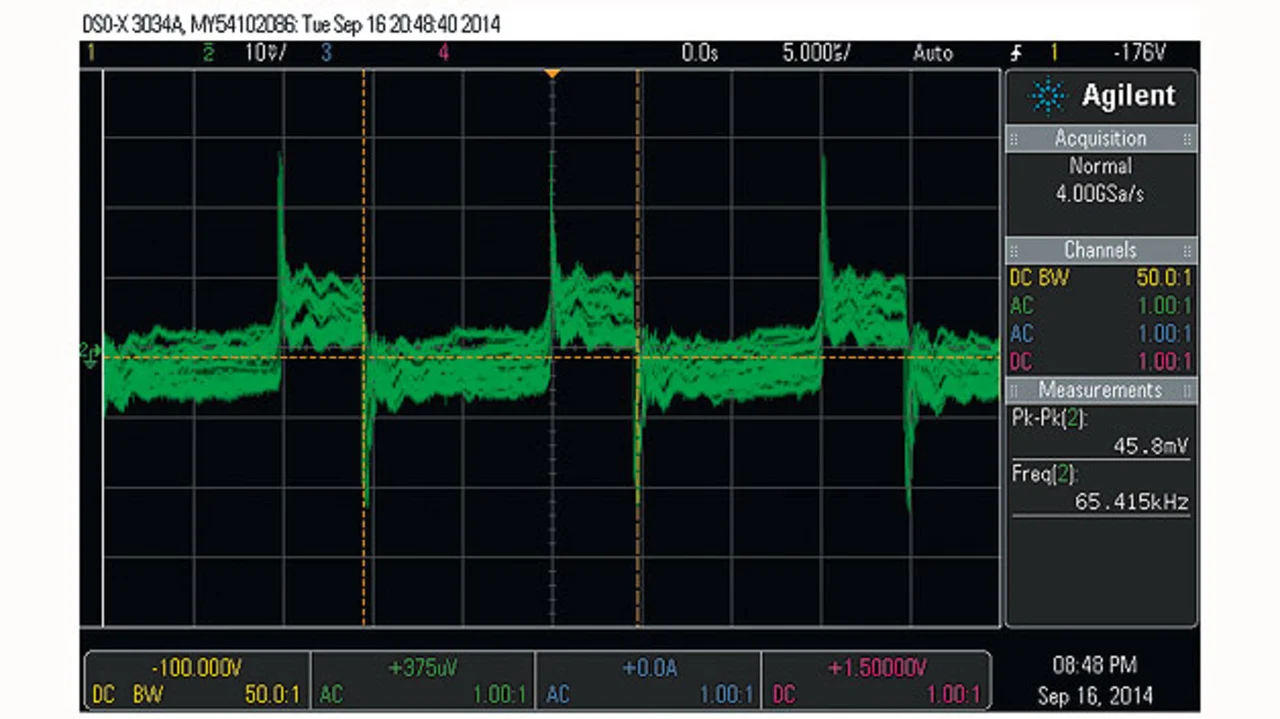The height and width of the screenshot is (719, 1280).
Task: Expand the Acquisition panel header
Action: [1100, 139]
